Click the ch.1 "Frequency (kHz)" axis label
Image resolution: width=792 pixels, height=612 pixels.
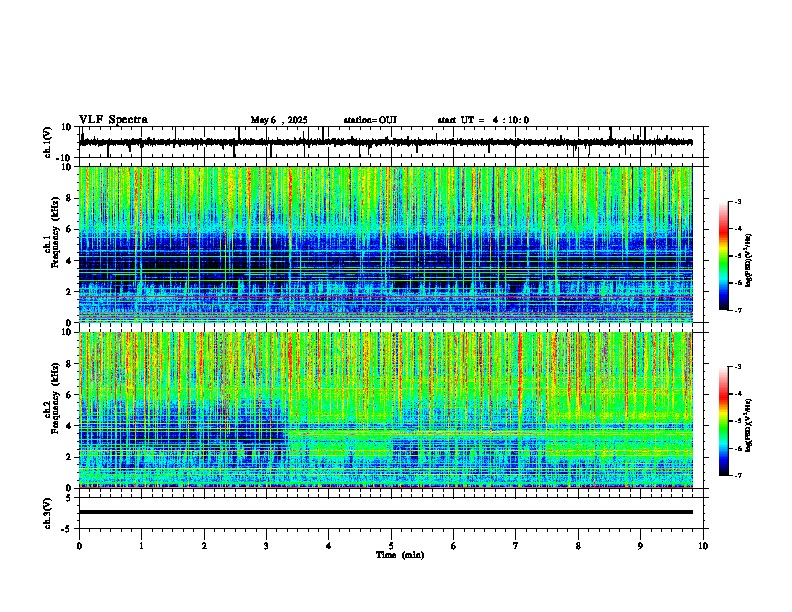[x=55, y=233]
